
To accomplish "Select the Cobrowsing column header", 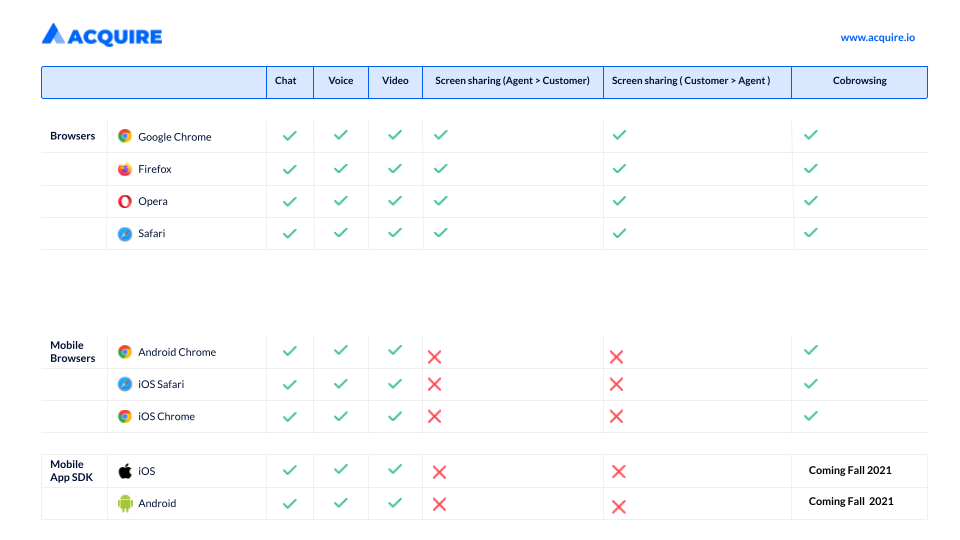I will pos(860,81).
